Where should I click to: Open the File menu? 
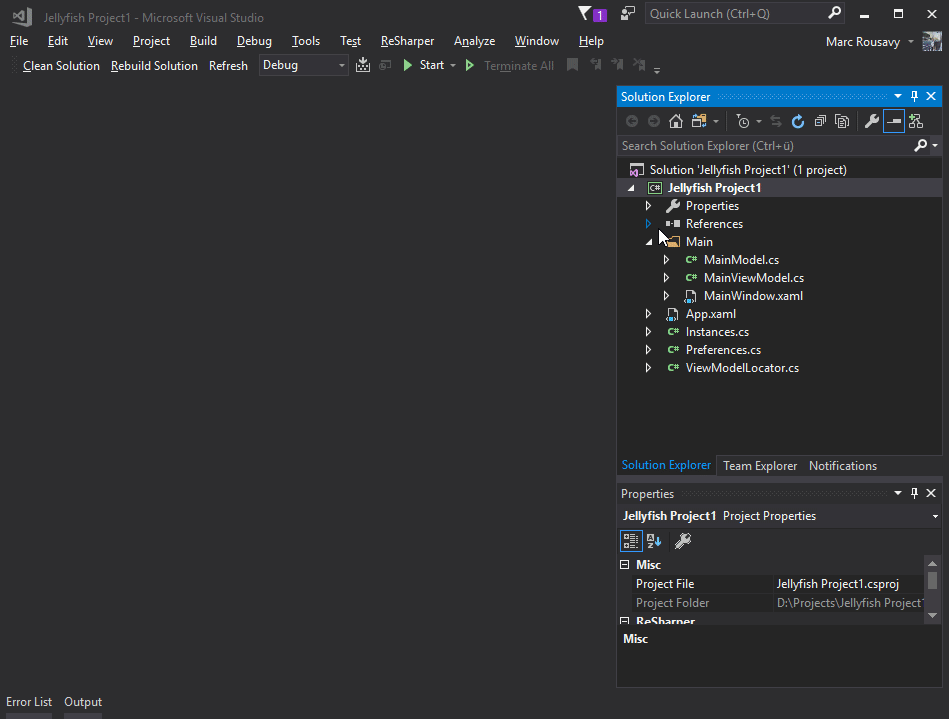pos(19,41)
